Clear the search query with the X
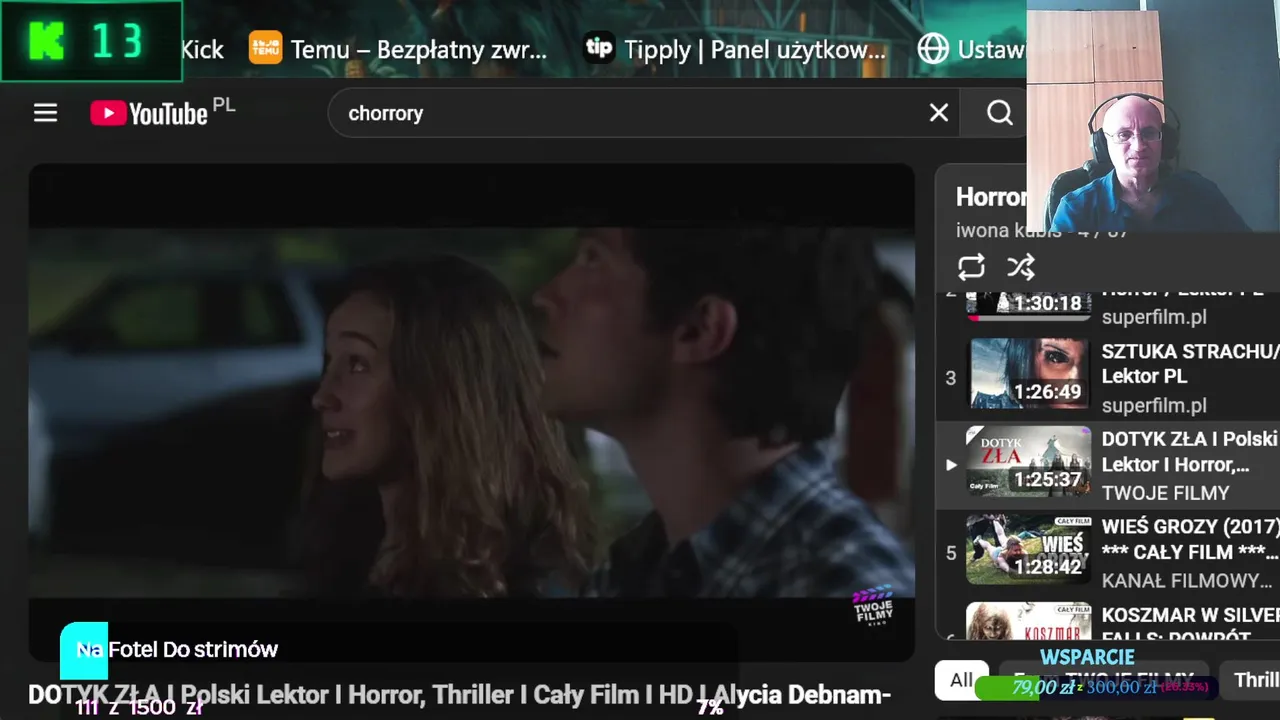The image size is (1280, 720). pyautogui.click(x=938, y=113)
